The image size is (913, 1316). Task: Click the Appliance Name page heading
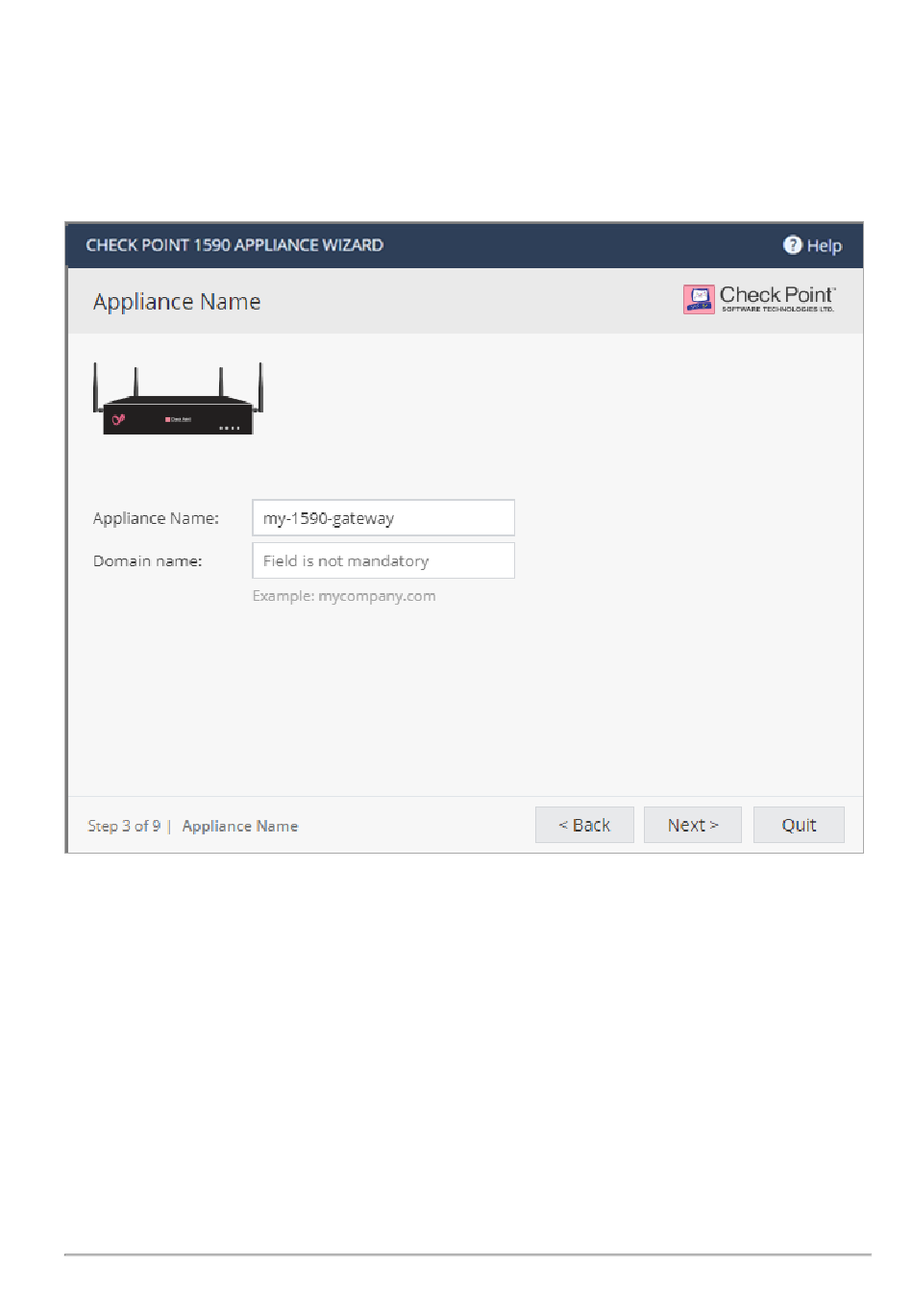pyautogui.click(x=177, y=302)
